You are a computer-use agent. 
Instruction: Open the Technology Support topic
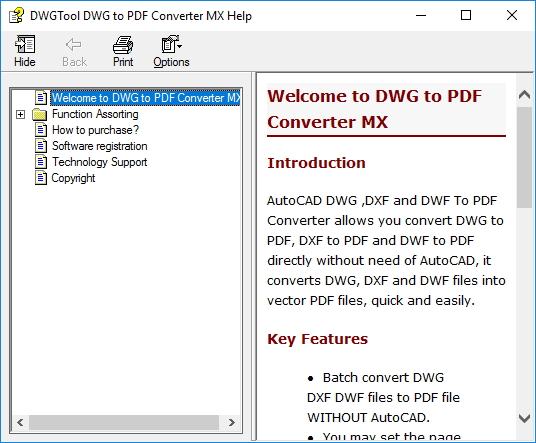(99, 162)
